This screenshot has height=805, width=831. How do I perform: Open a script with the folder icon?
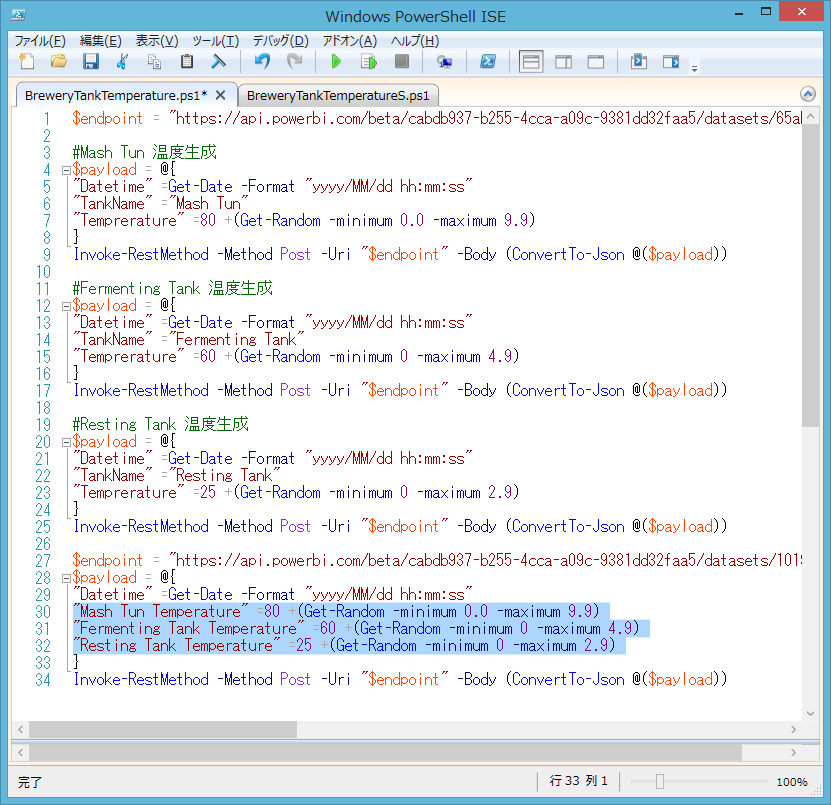59,61
